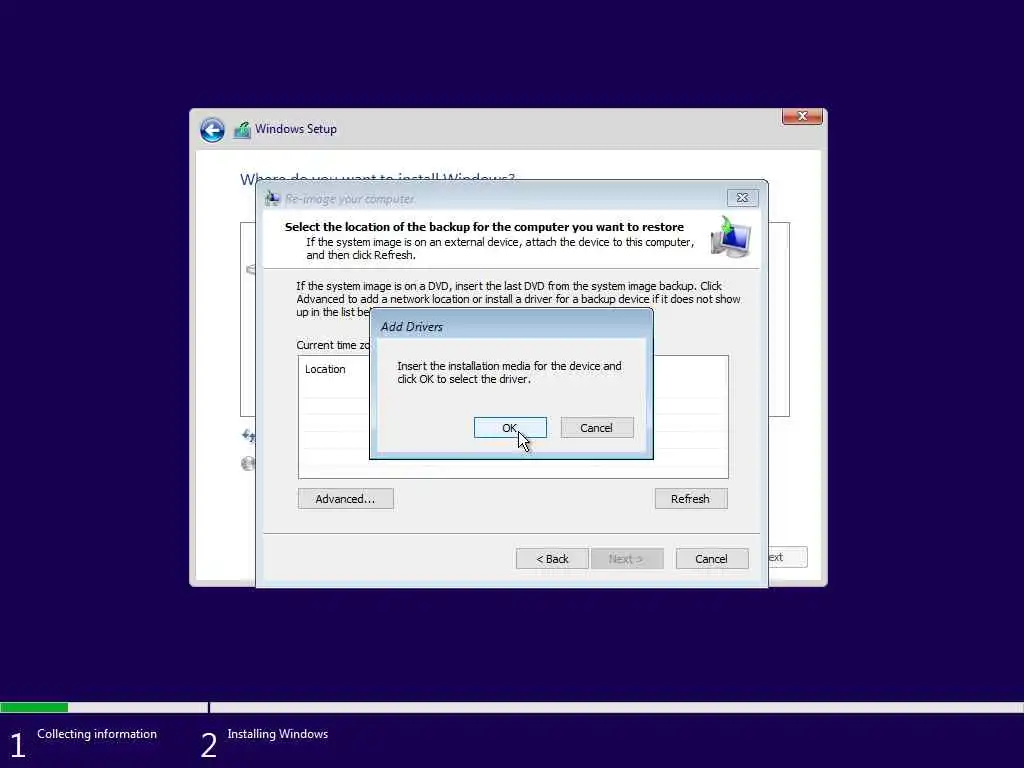Click the Installing Windows step label

click(278, 734)
